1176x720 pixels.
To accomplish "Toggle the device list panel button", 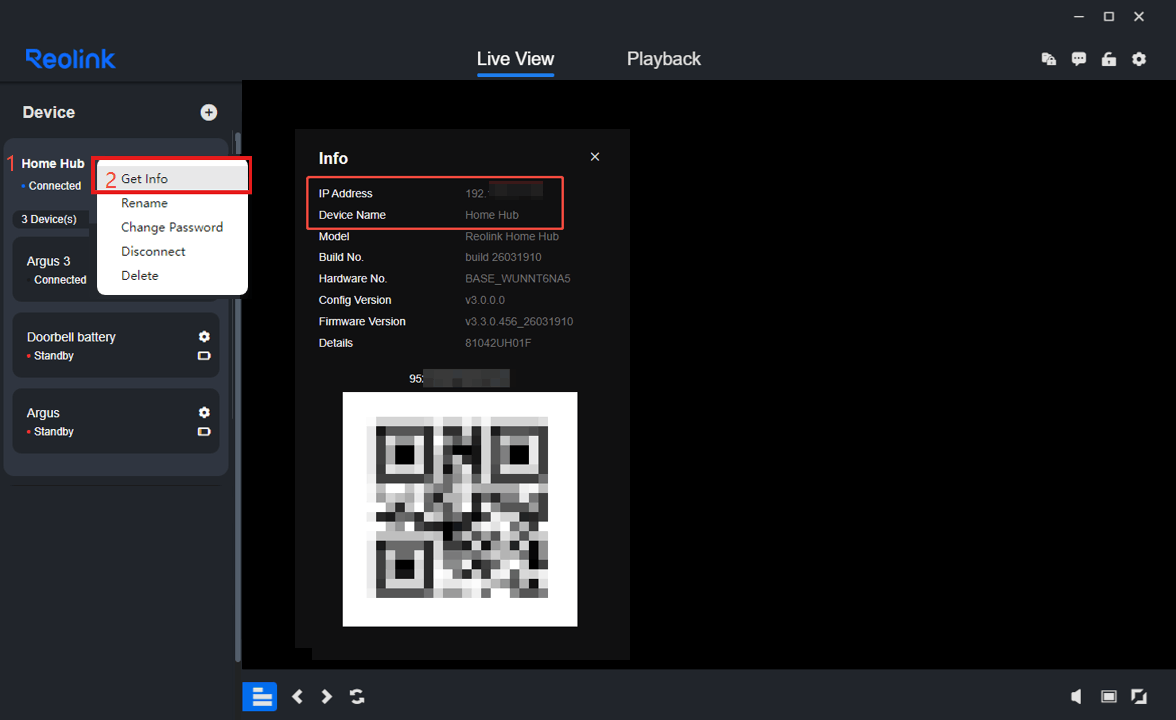I will [x=260, y=697].
